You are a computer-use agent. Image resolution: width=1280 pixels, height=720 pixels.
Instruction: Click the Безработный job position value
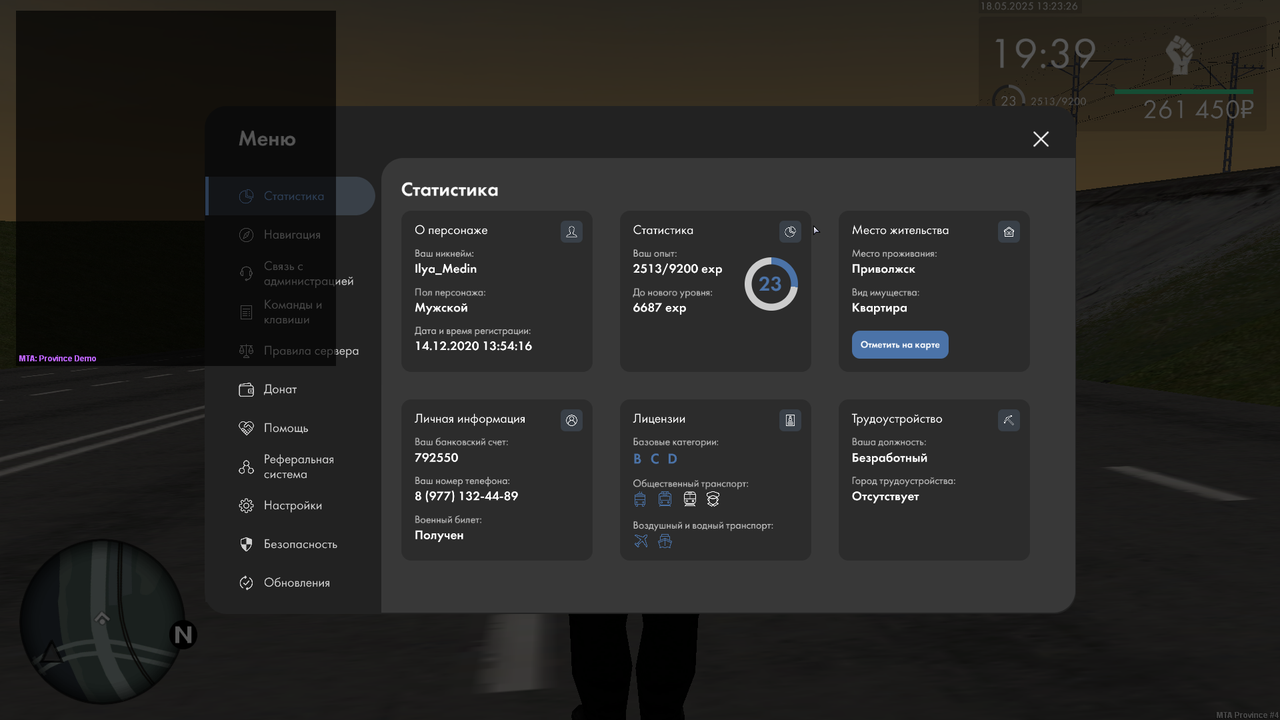[890, 458]
